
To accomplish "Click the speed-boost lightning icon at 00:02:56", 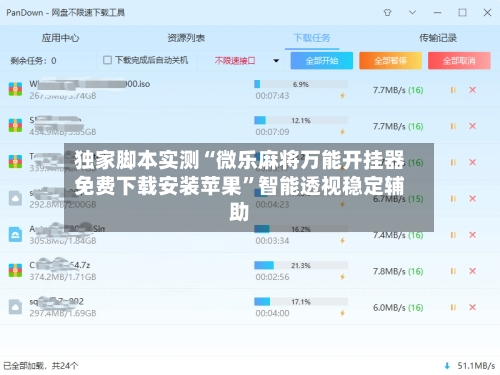I will click(x=342, y=277).
